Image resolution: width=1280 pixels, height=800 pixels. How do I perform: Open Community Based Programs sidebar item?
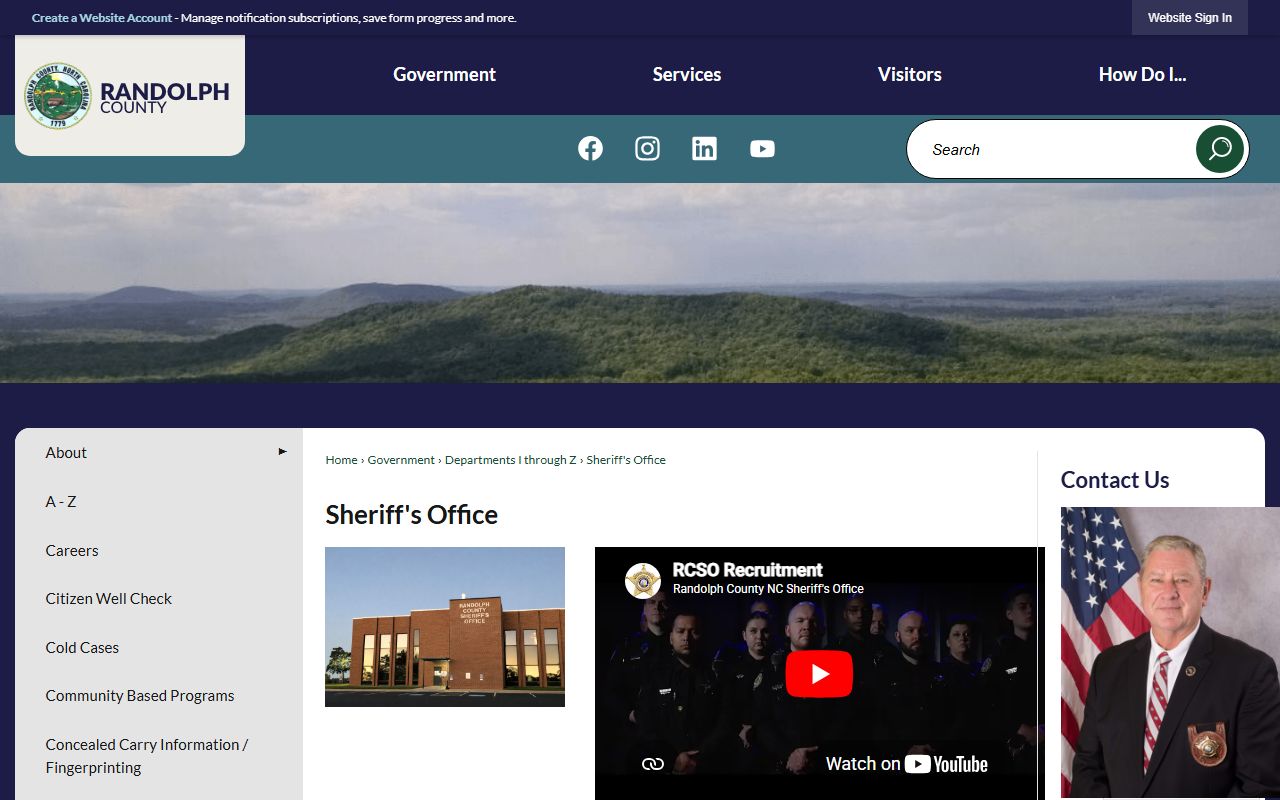[140, 695]
